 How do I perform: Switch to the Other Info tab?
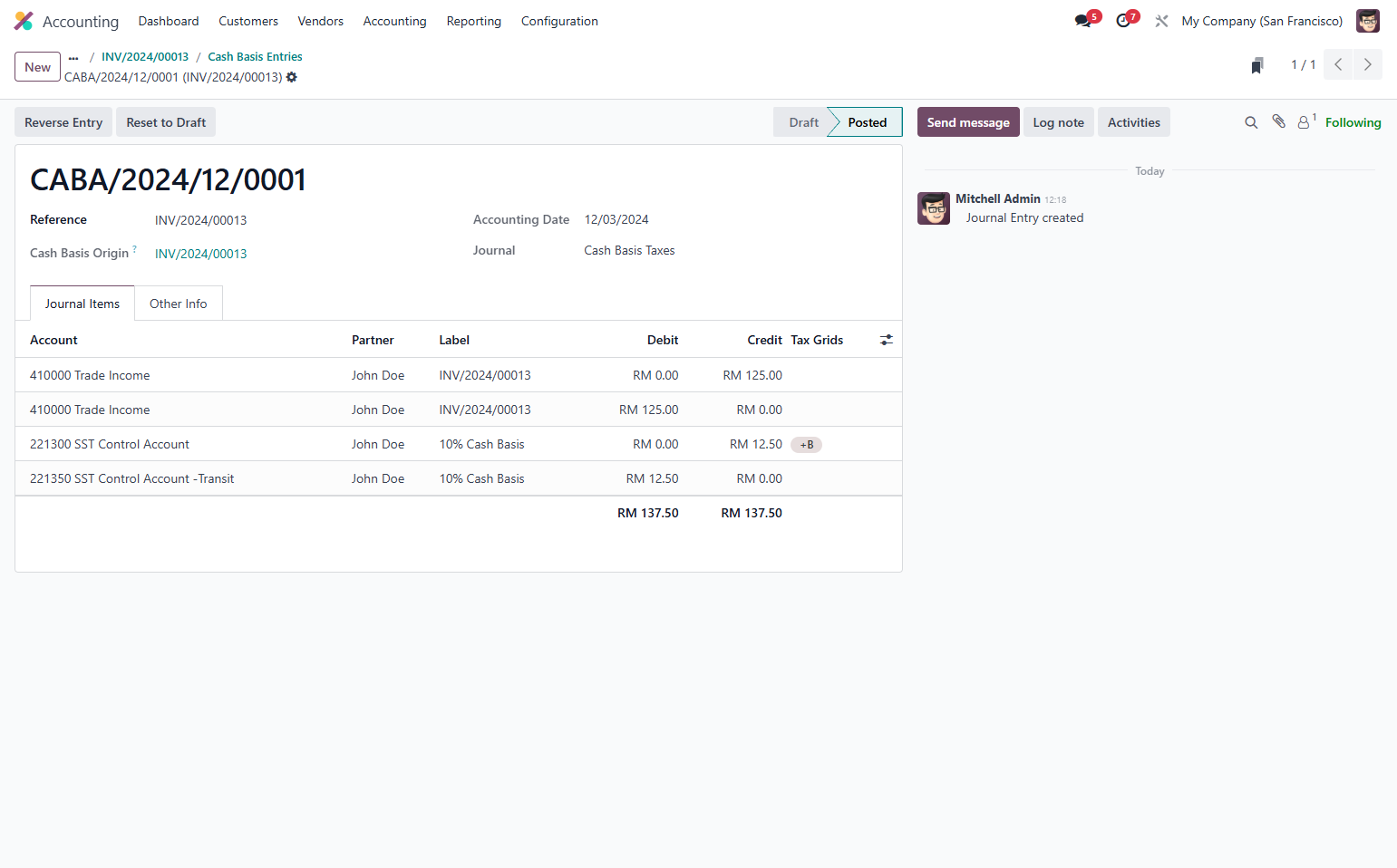(x=179, y=304)
